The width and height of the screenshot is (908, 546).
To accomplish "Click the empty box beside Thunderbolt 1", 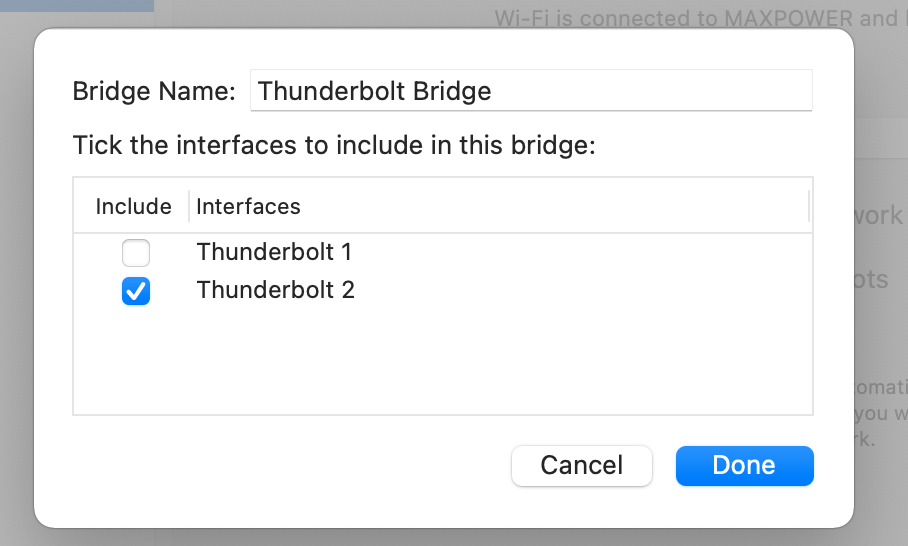I will pyautogui.click(x=135, y=252).
